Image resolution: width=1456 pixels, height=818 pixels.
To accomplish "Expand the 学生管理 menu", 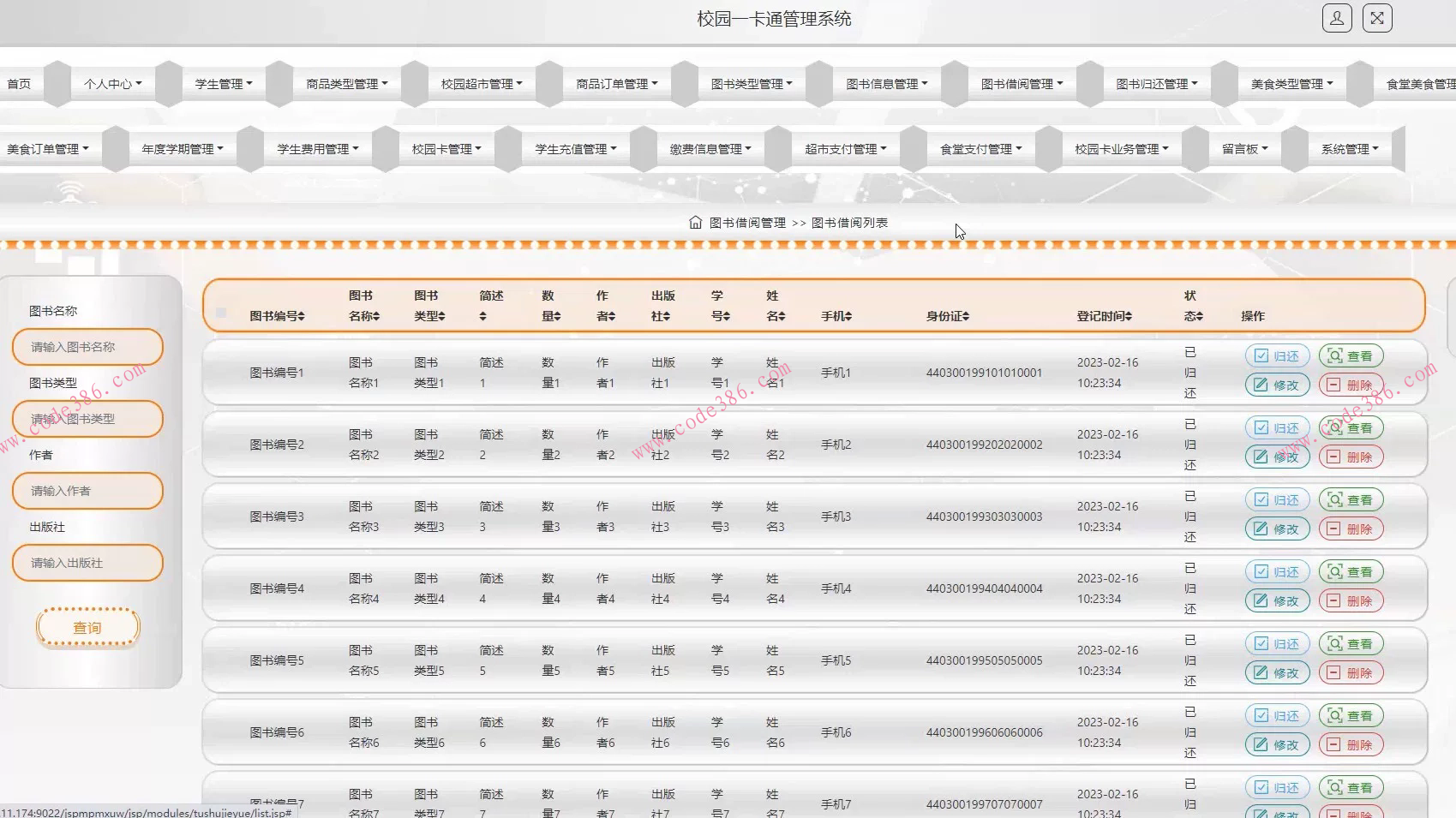I will (224, 84).
